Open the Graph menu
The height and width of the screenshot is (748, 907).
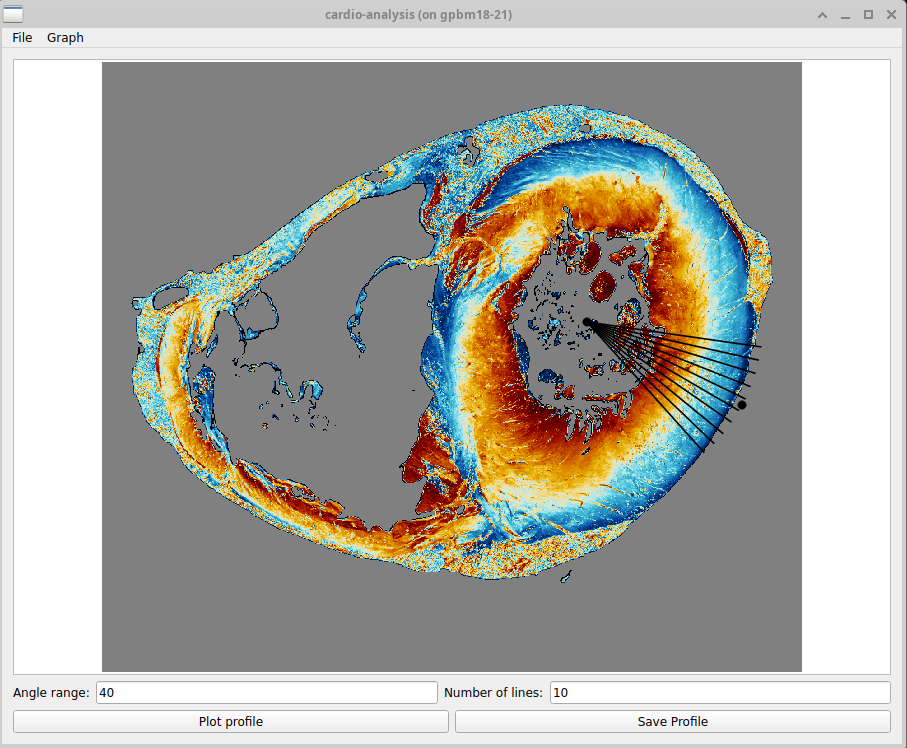point(65,37)
